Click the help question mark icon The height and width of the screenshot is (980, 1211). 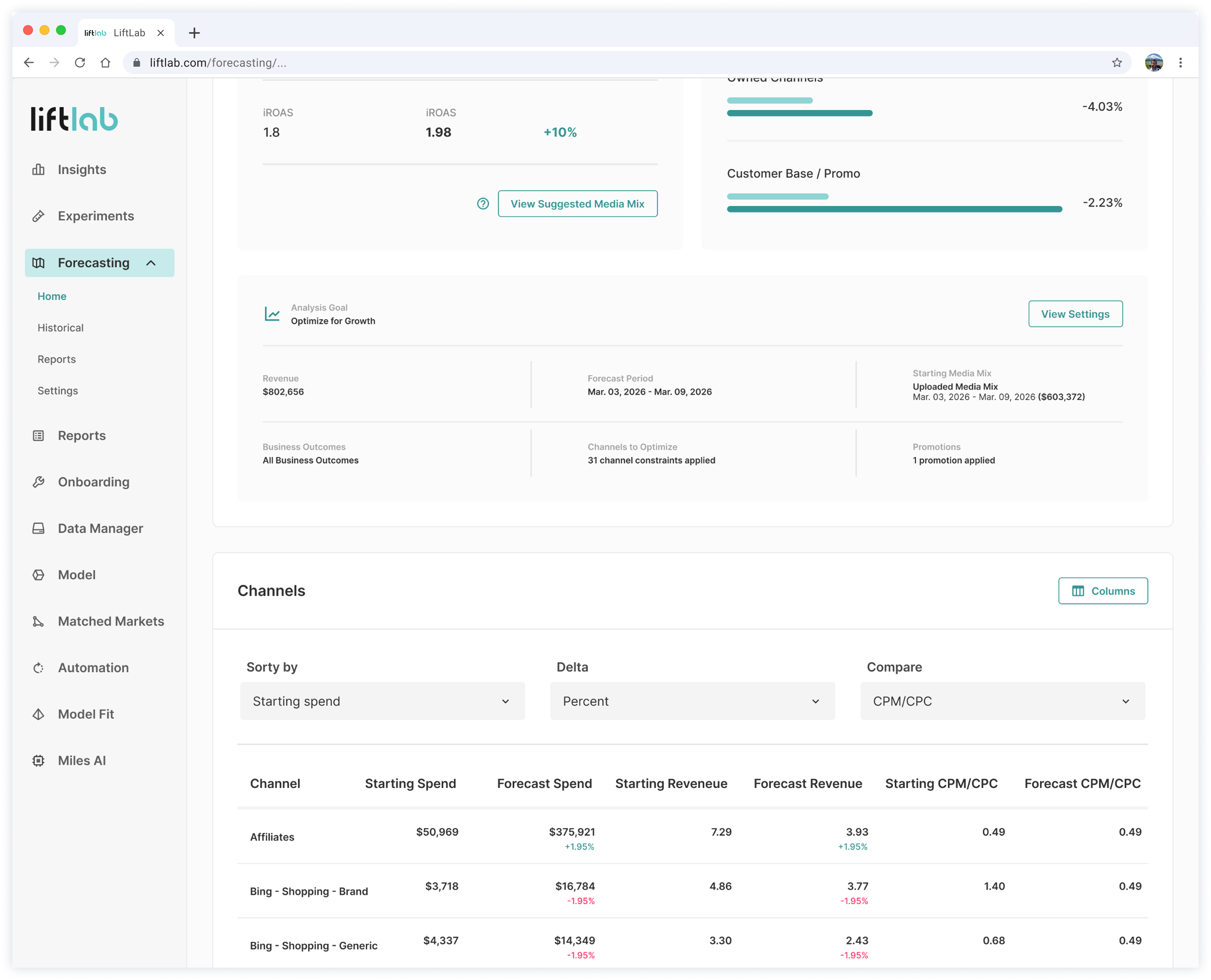[x=483, y=204]
